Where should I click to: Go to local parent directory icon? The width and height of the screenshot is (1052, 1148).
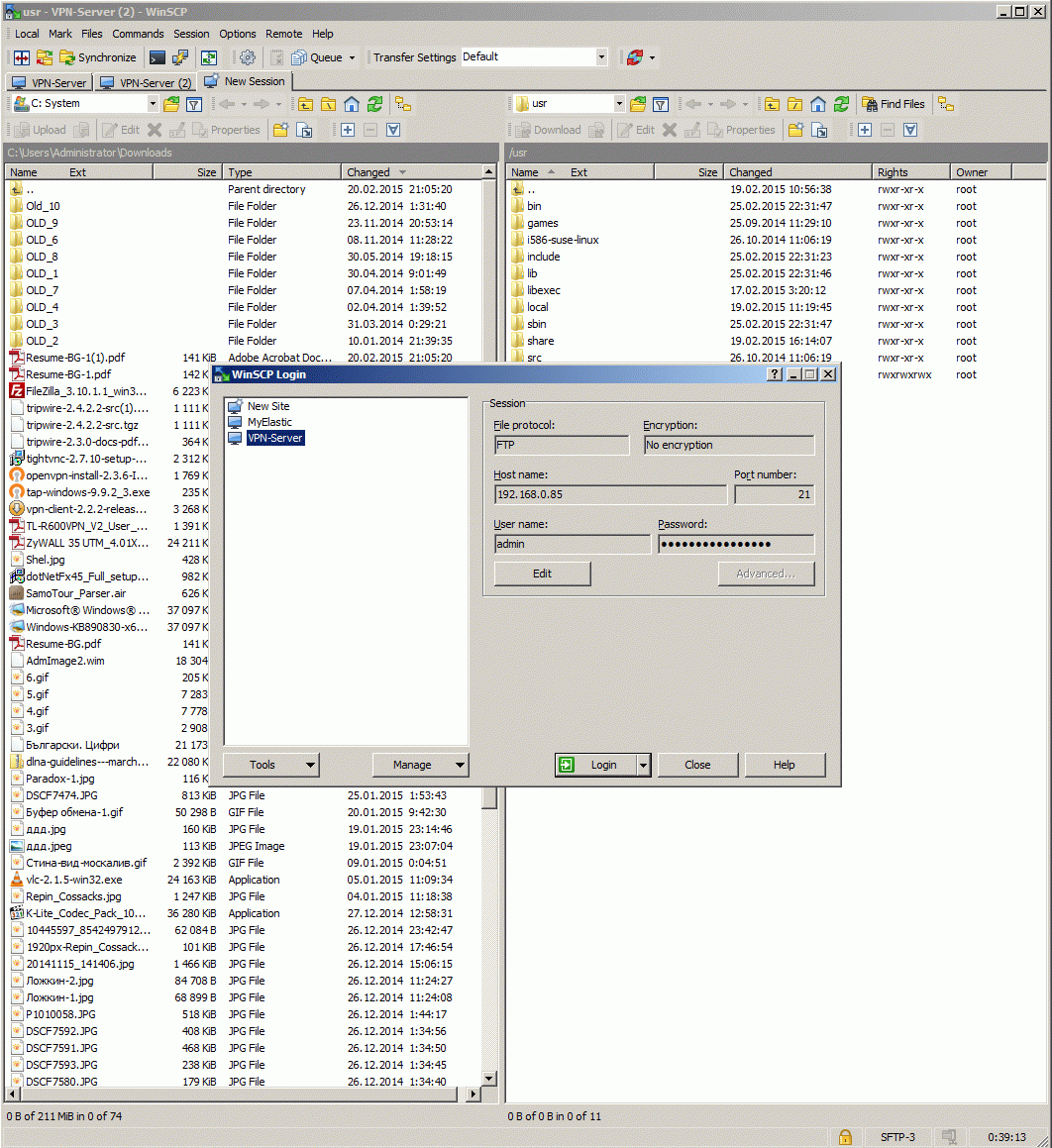[x=305, y=104]
